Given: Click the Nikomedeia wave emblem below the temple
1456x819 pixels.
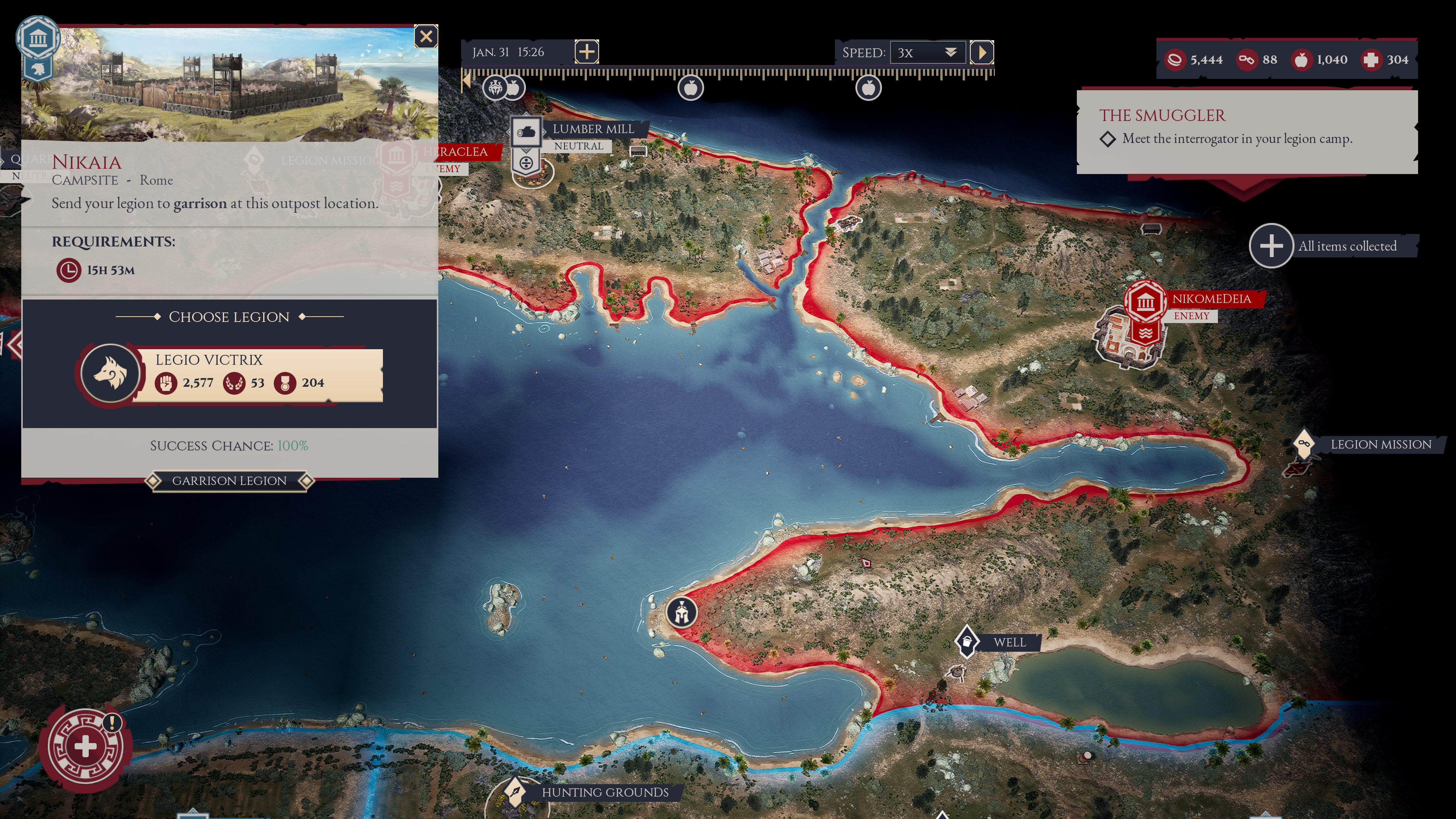Looking at the screenshot, I should click(1145, 333).
